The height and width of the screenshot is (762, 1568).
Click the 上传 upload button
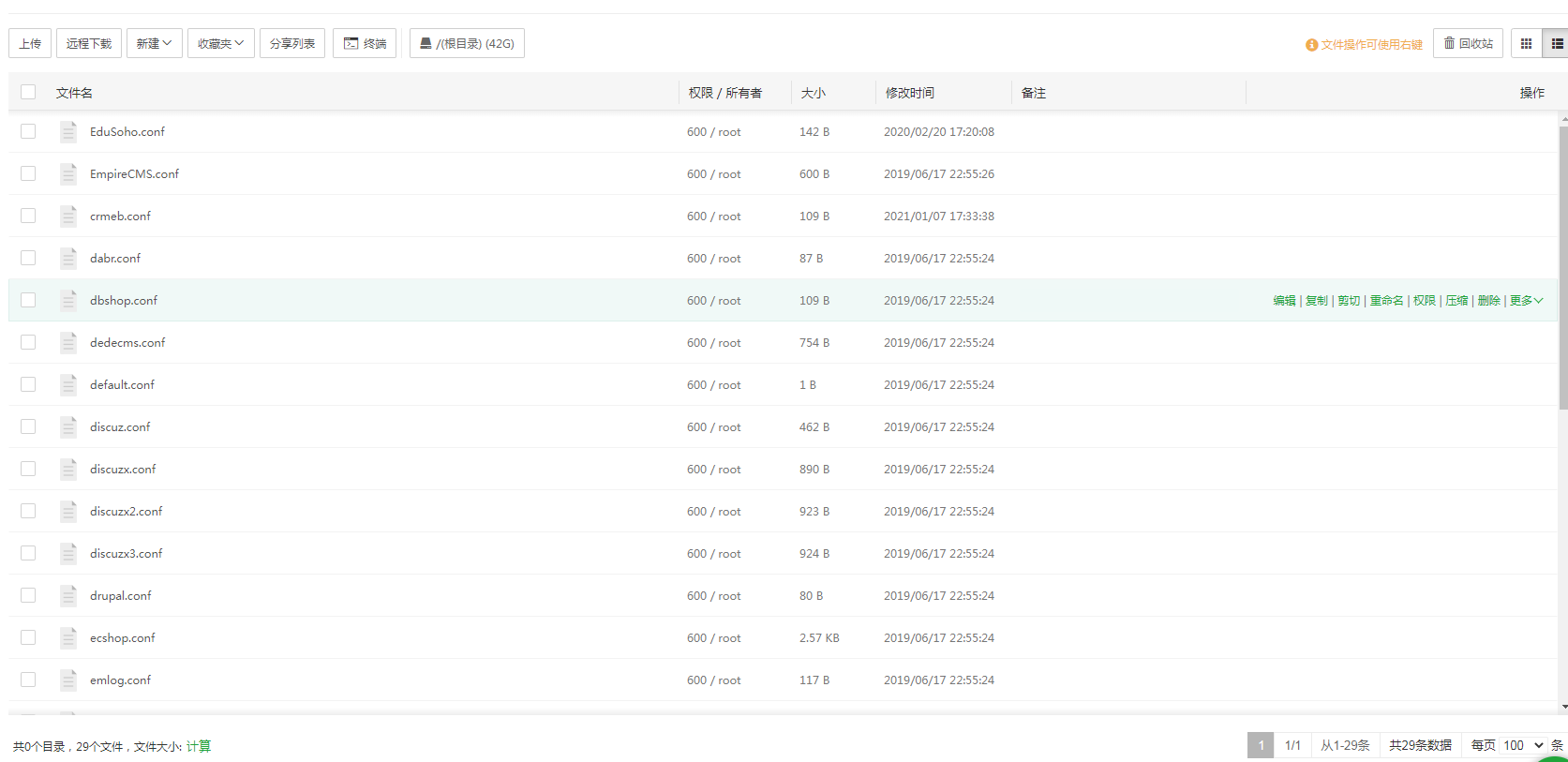click(x=30, y=44)
